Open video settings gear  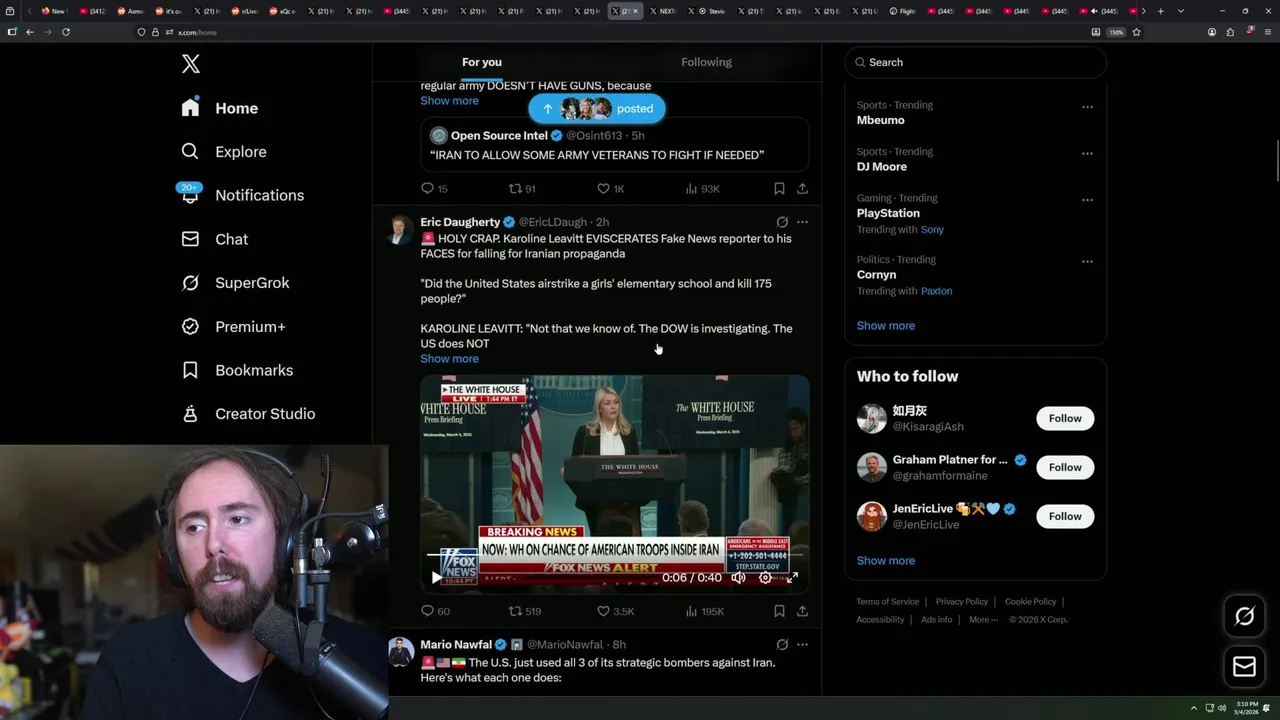coord(765,578)
